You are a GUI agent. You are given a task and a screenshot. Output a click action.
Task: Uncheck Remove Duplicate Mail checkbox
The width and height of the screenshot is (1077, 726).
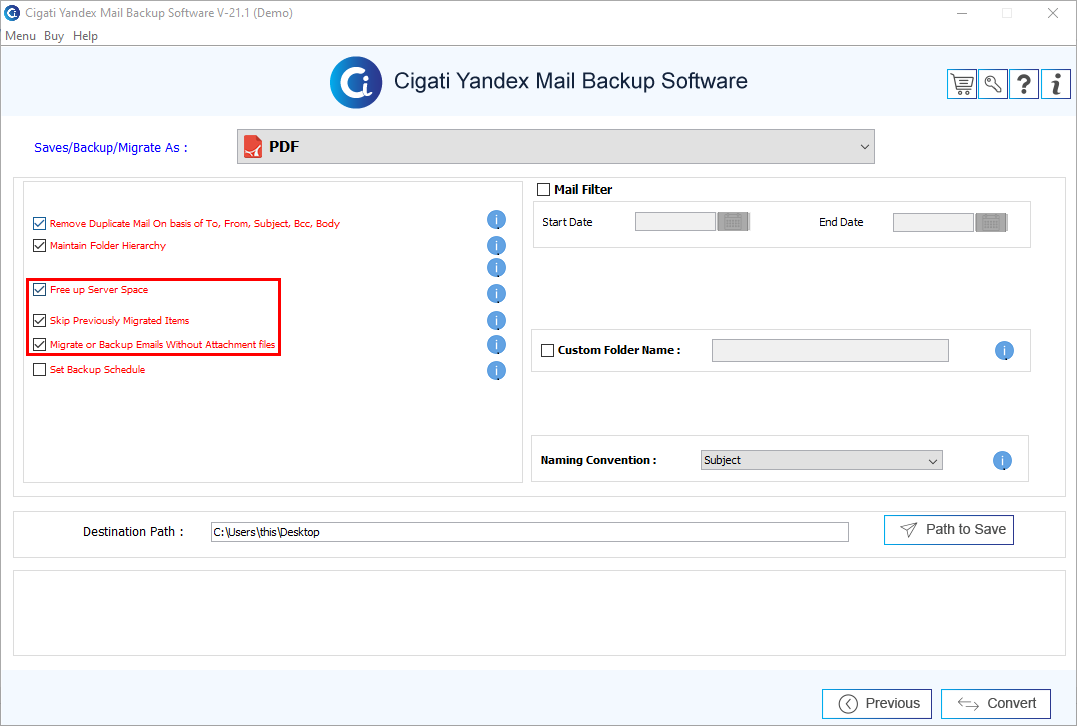click(x=39, y=223)
